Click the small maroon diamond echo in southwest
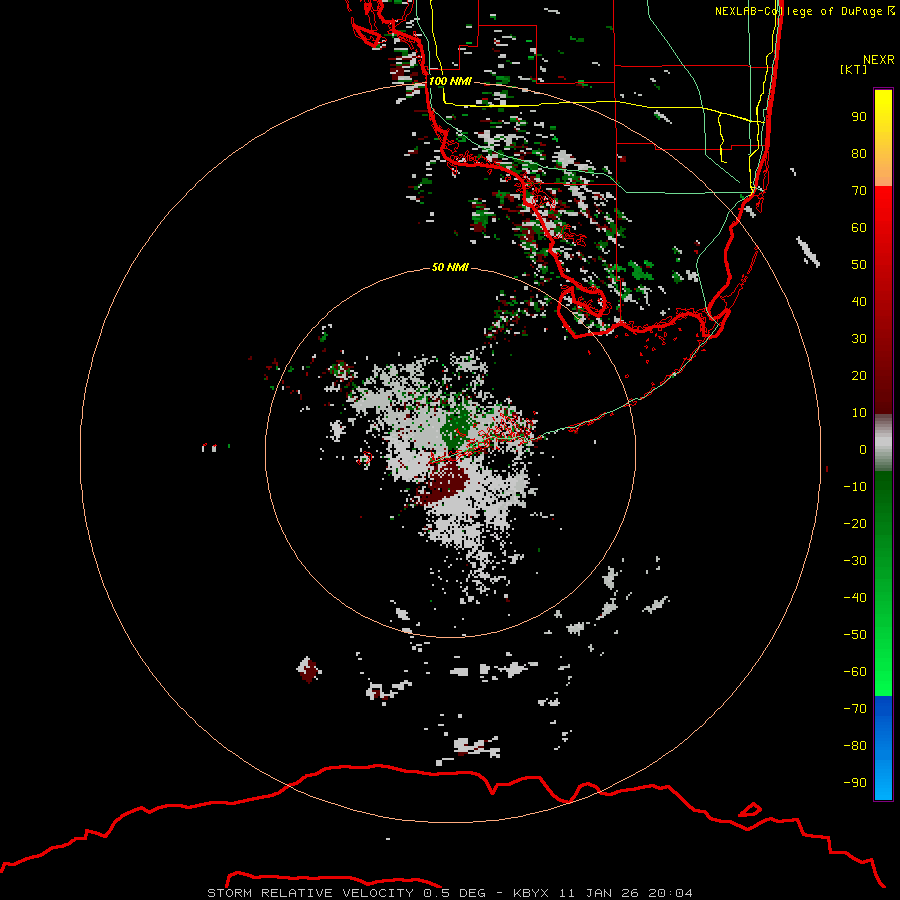The image size is (900, 900). pos(309,669)
